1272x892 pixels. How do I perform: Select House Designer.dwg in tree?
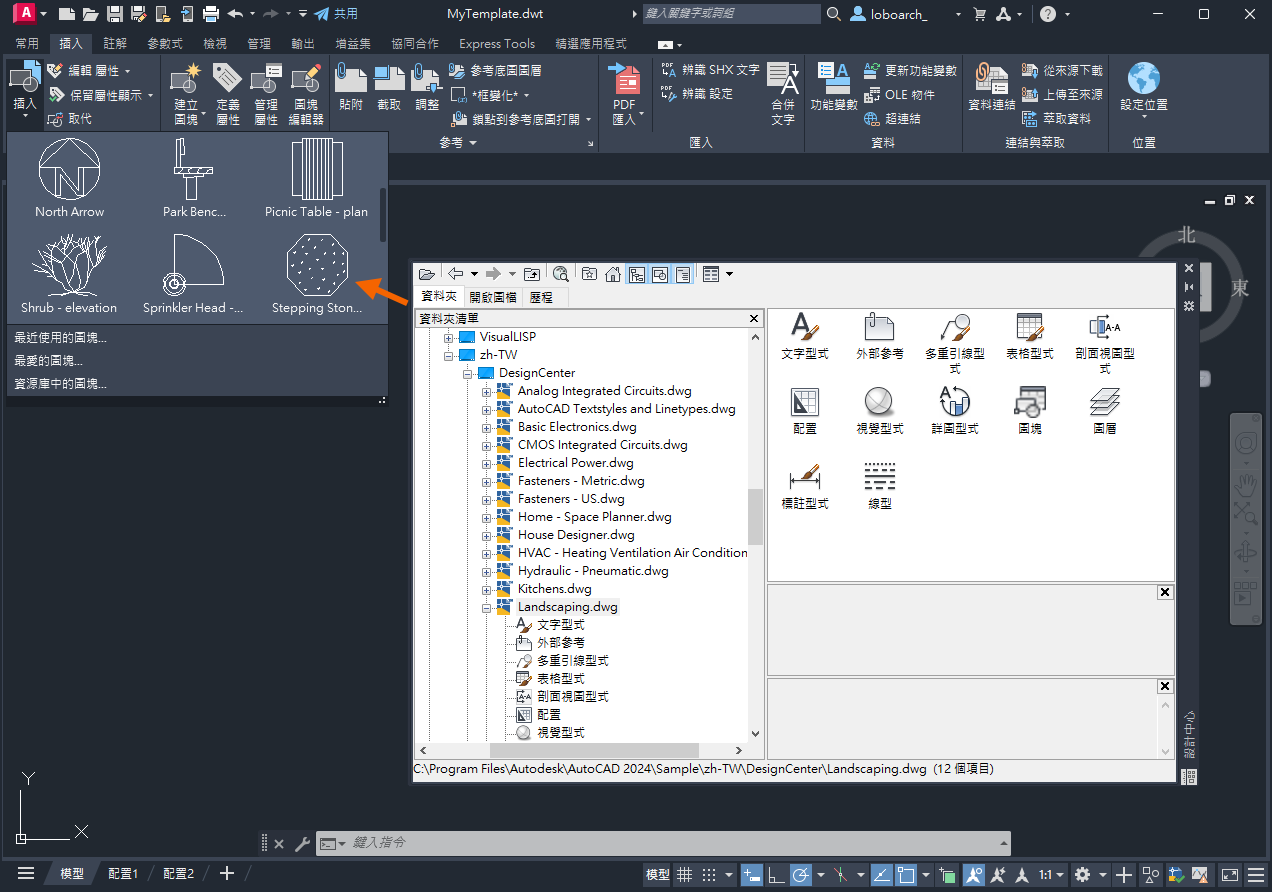[x=576, y=535]
